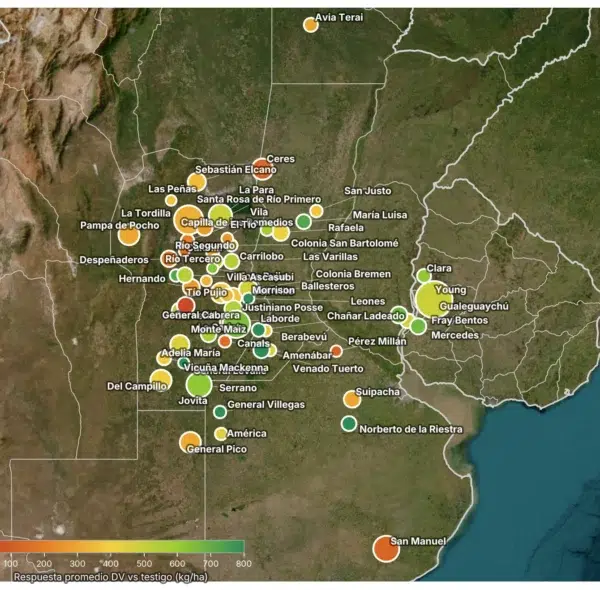Select the small Las Peñas bubble
Viewport: 600px width, 590px height.
pos(171,200)
